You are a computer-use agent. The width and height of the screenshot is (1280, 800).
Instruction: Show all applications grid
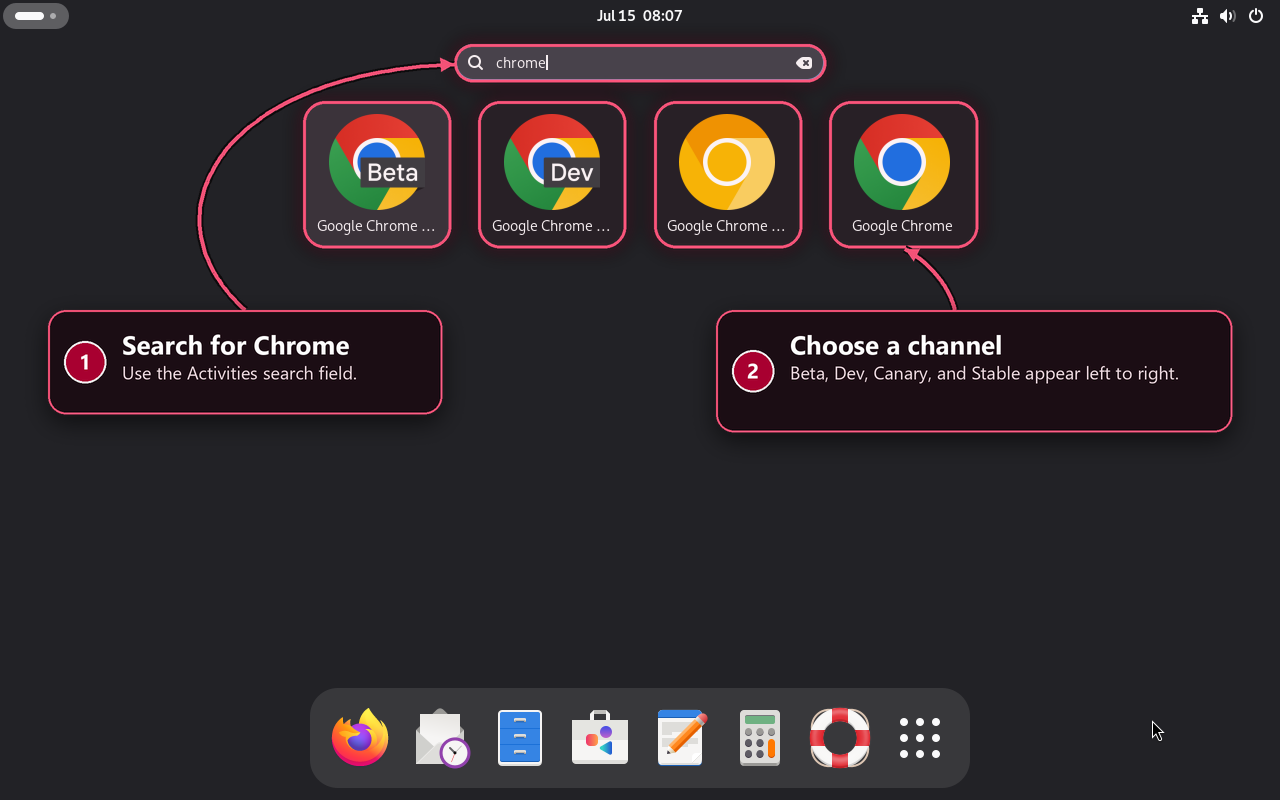[x=920, y=738]
